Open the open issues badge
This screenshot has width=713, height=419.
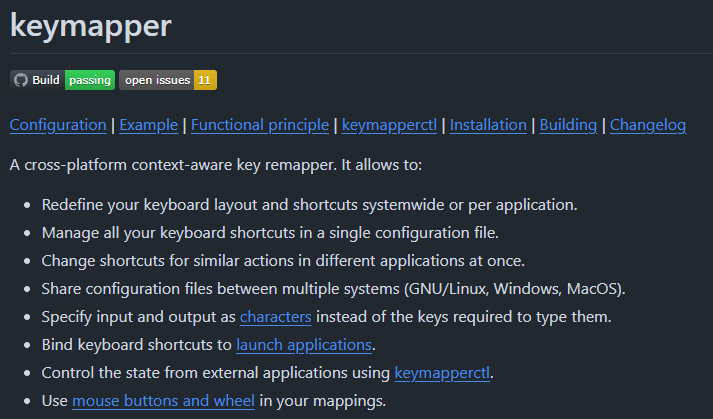[157, 80]
